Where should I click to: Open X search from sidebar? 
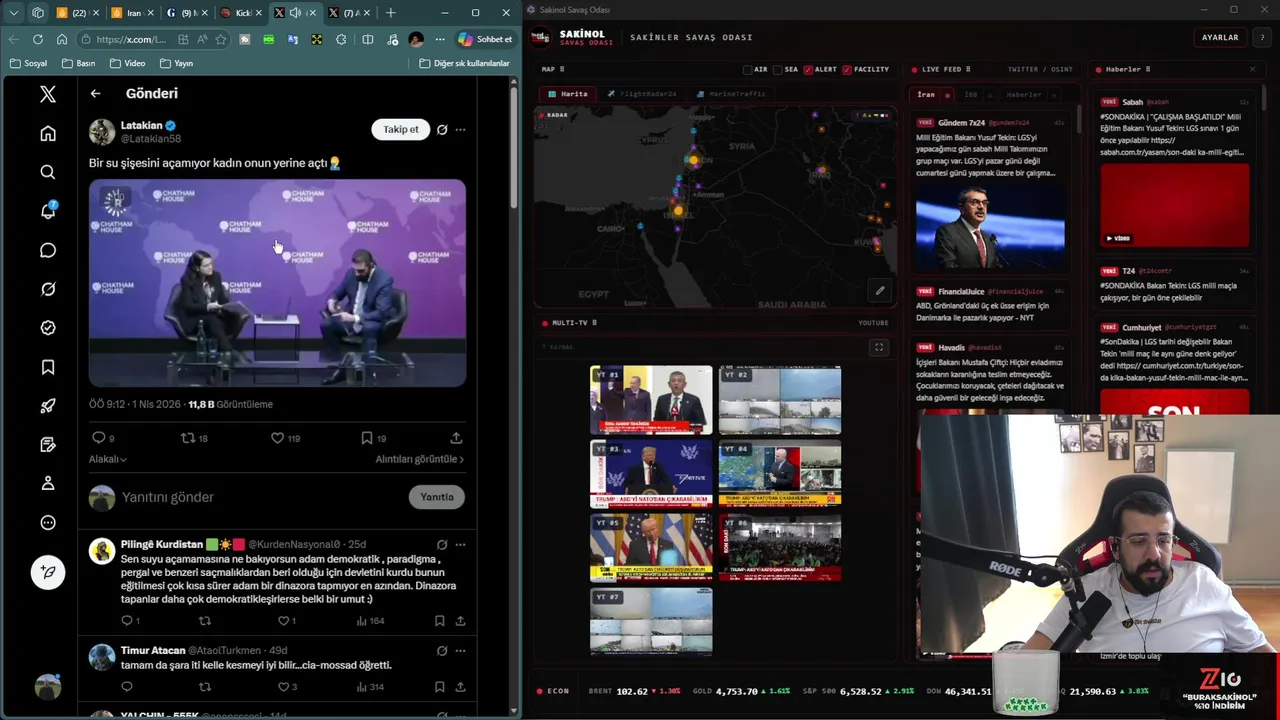coord(48,172)
